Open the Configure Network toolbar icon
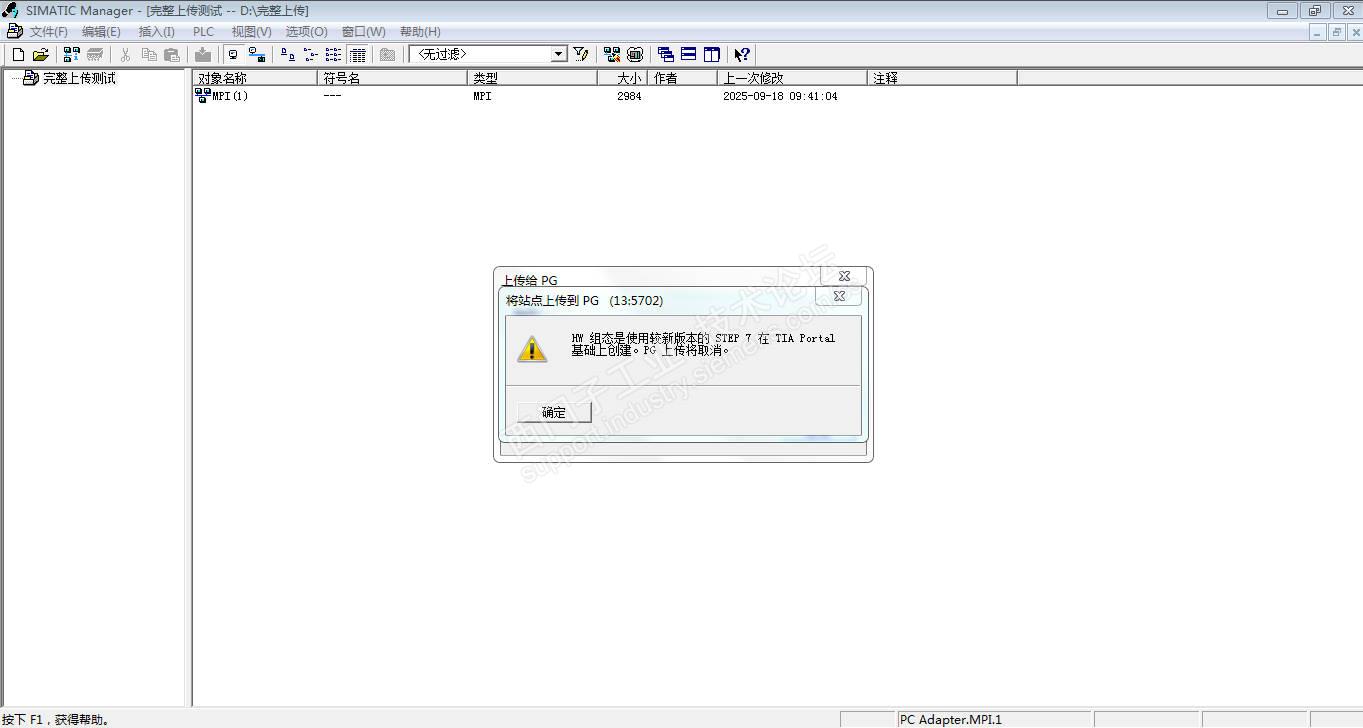Screen dimensions: 1363x728 point(612,55)
